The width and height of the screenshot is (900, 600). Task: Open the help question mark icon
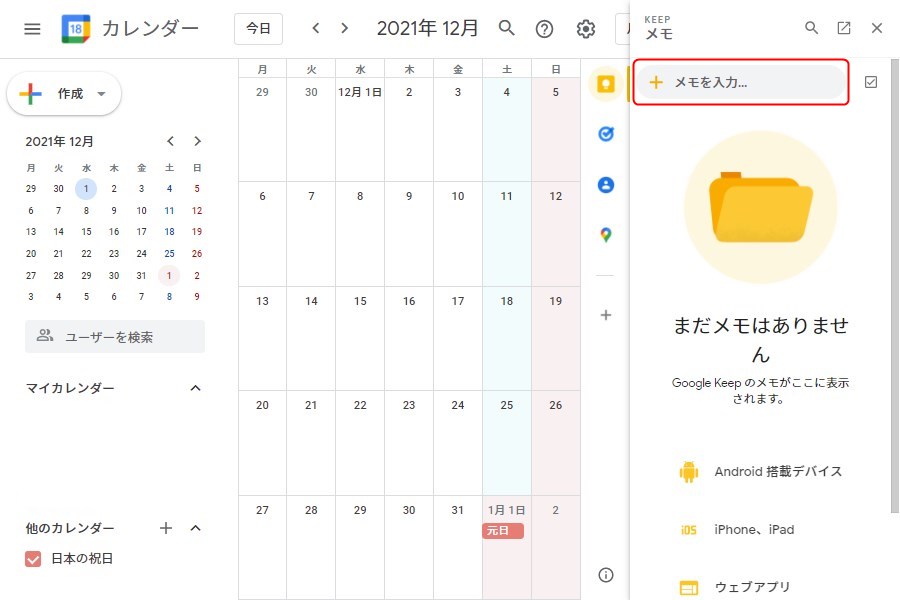click(x=544, y=29)
